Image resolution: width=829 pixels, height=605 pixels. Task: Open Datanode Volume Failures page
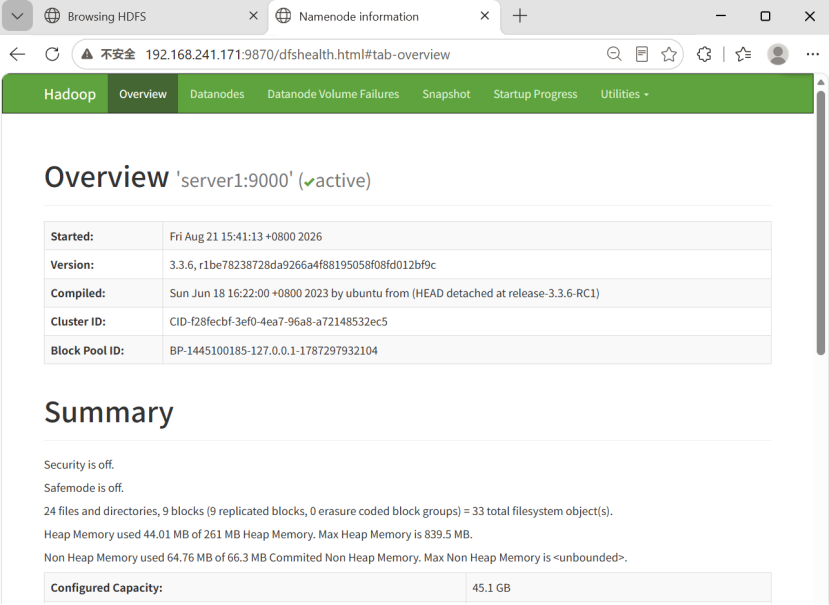pyautogui.click(x=333, y=94)
